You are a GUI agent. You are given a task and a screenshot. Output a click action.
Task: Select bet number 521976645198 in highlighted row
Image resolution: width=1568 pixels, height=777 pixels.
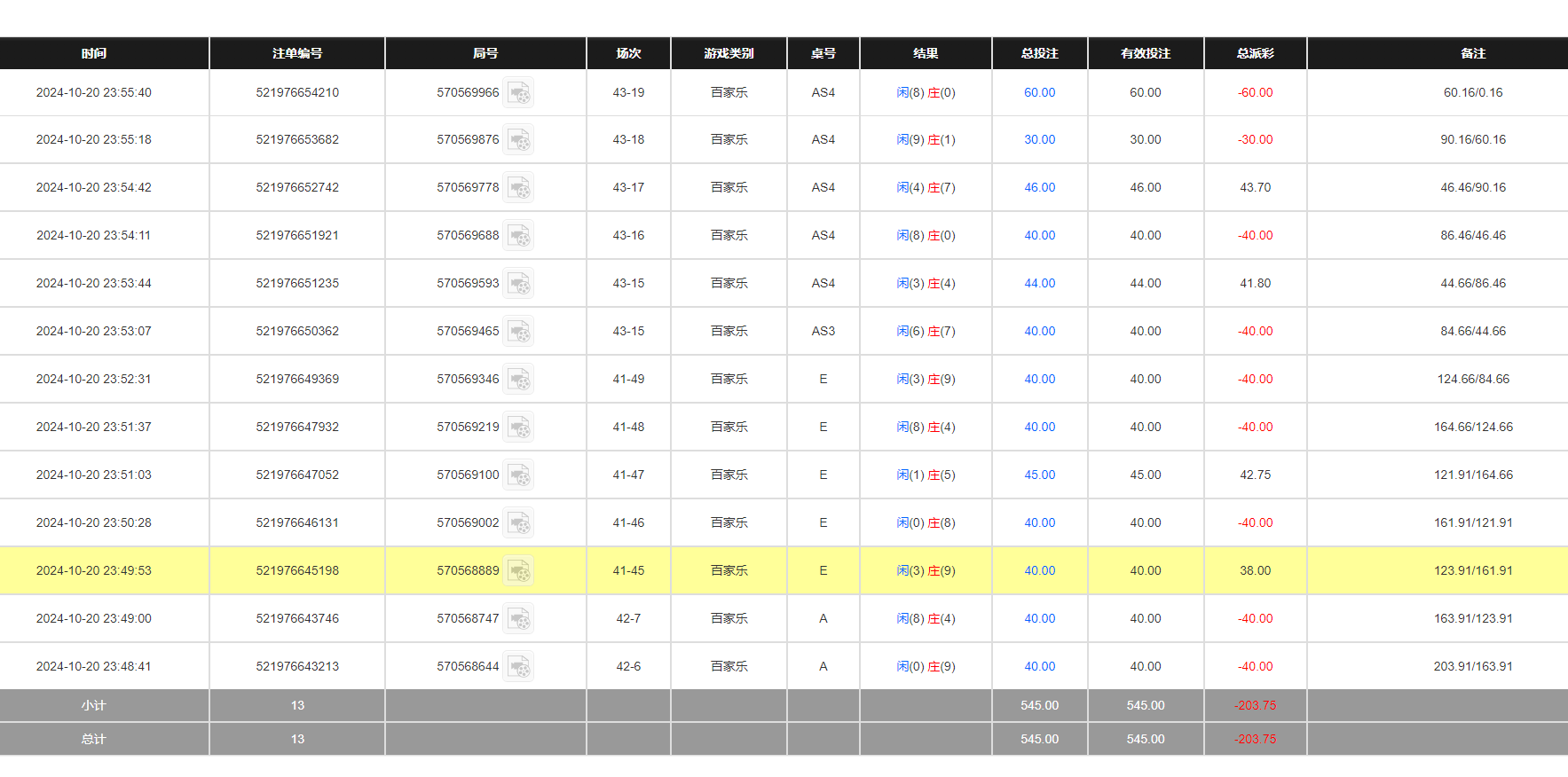tap(297, 571)
